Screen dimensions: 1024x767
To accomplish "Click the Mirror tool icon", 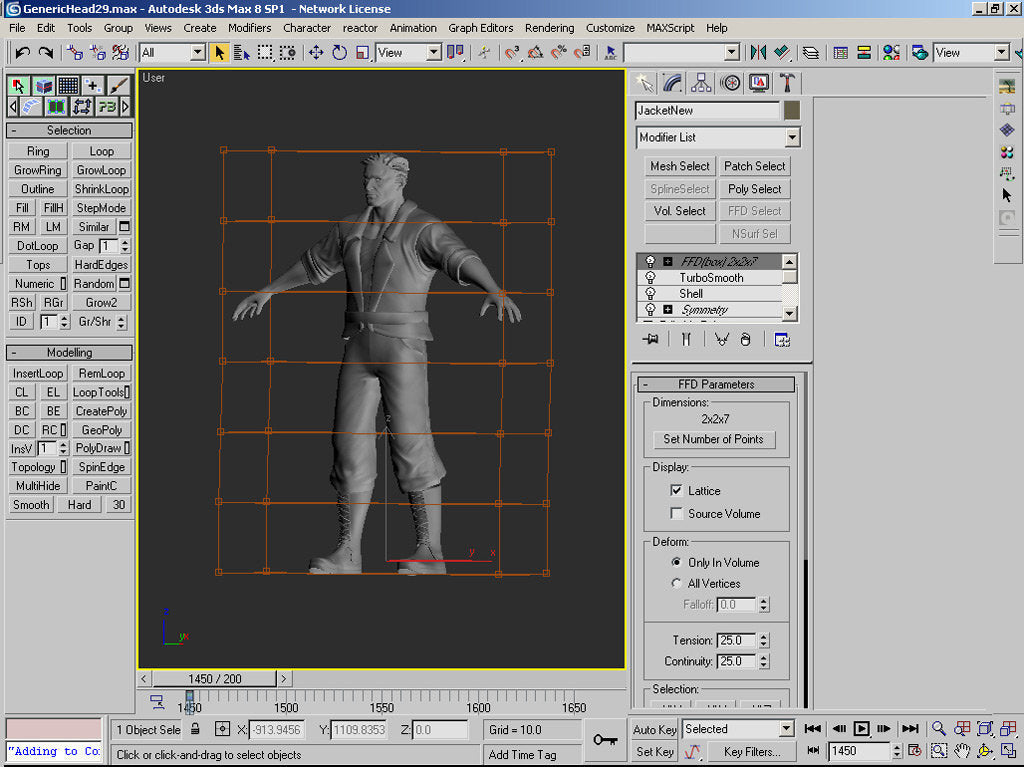I will [x=758, y=52].
